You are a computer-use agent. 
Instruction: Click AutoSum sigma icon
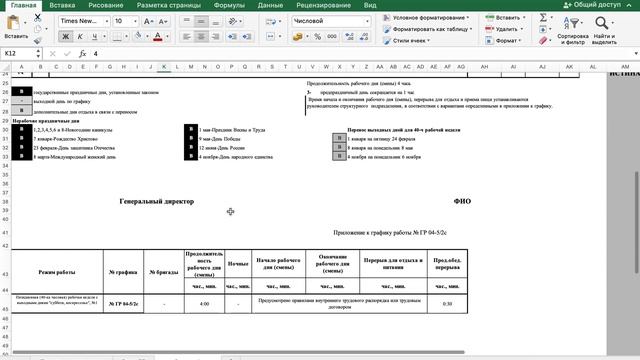pyautogui.click(x=543, y=18)
